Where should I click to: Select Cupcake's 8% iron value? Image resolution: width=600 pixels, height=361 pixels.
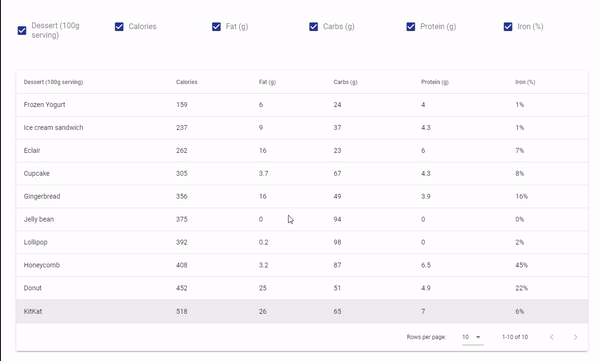tap(519, 173)
